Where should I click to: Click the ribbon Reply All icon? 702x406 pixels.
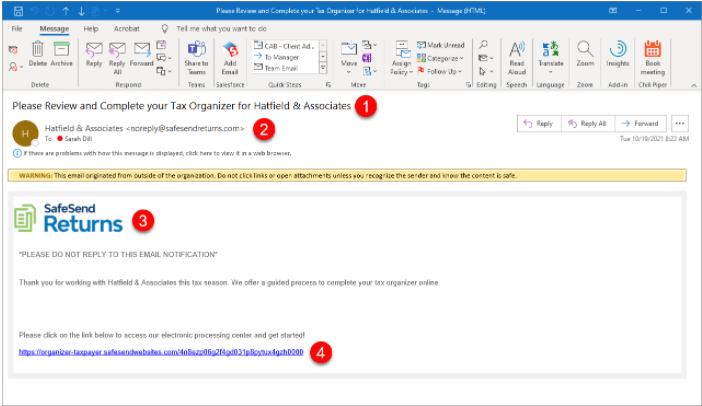[117, 58]
